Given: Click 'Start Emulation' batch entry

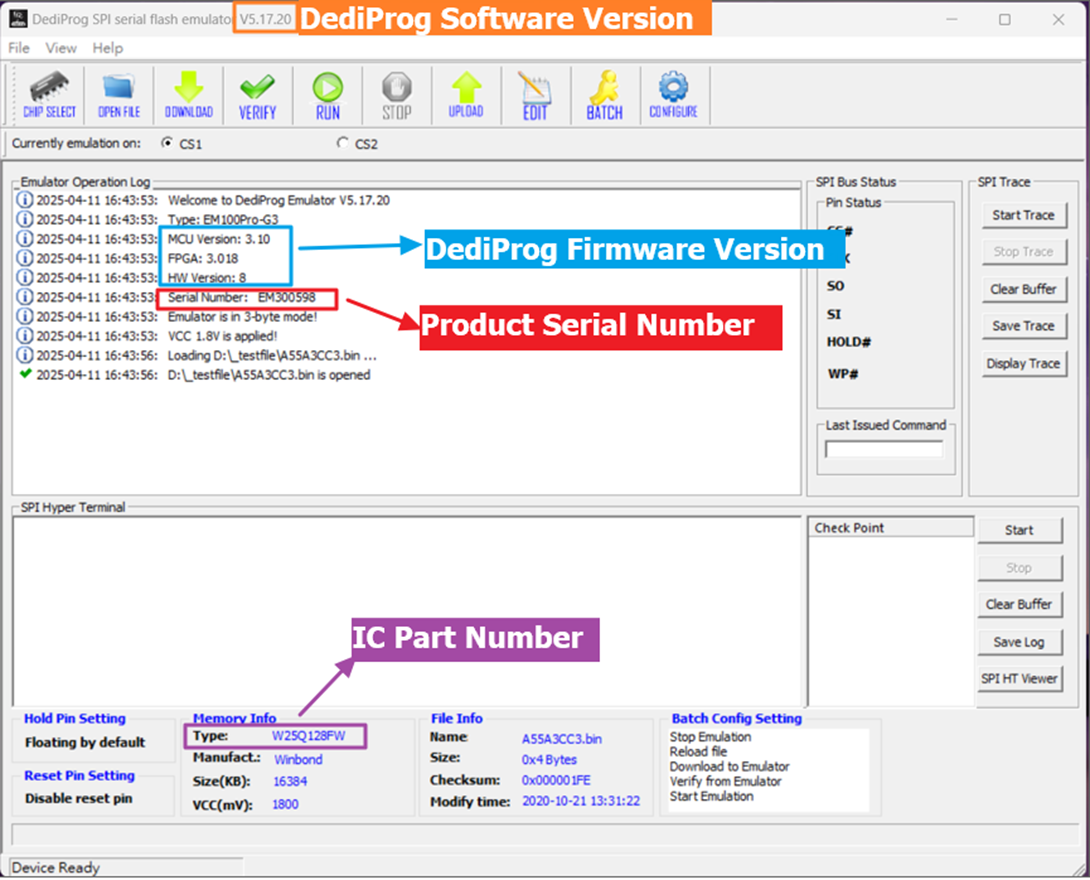Looking at the screenshot, I should pos(711,797).
